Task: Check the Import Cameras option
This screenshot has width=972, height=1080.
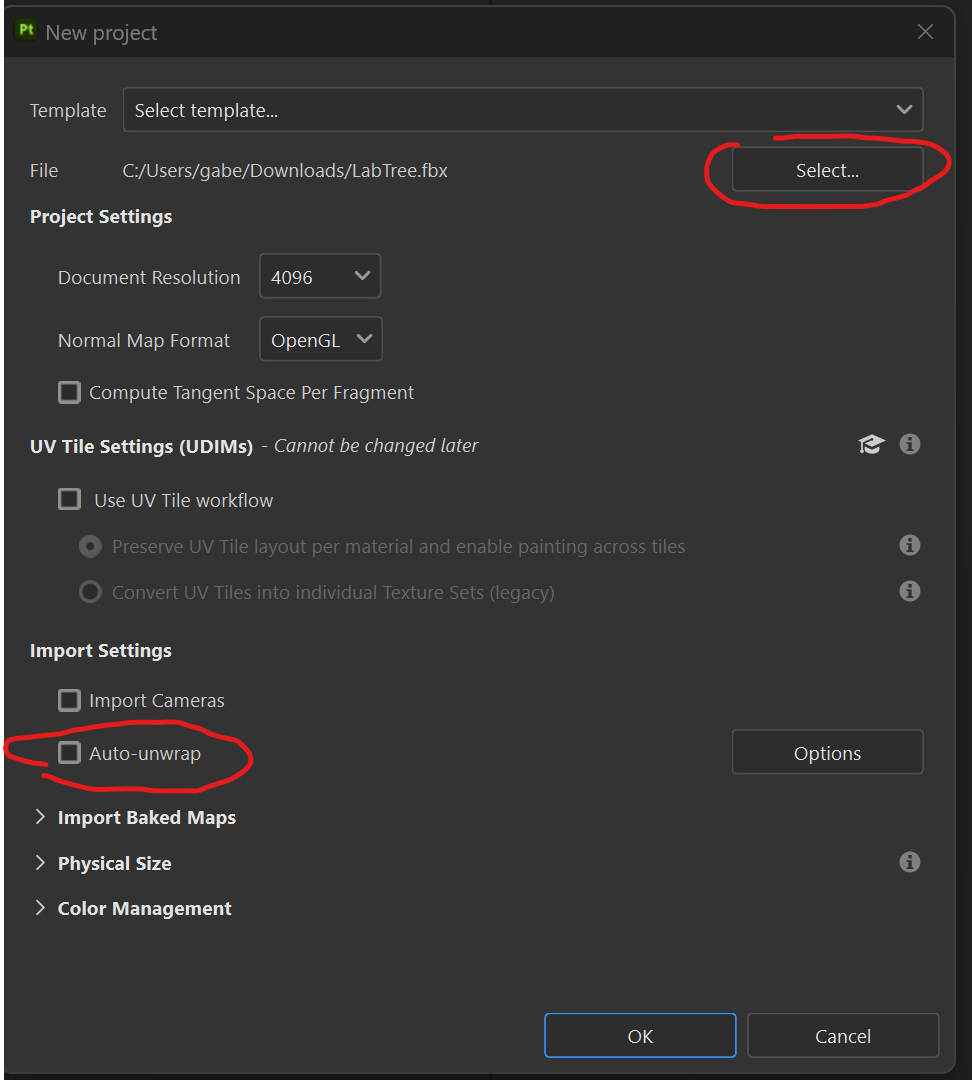Action: pos(70,700)
